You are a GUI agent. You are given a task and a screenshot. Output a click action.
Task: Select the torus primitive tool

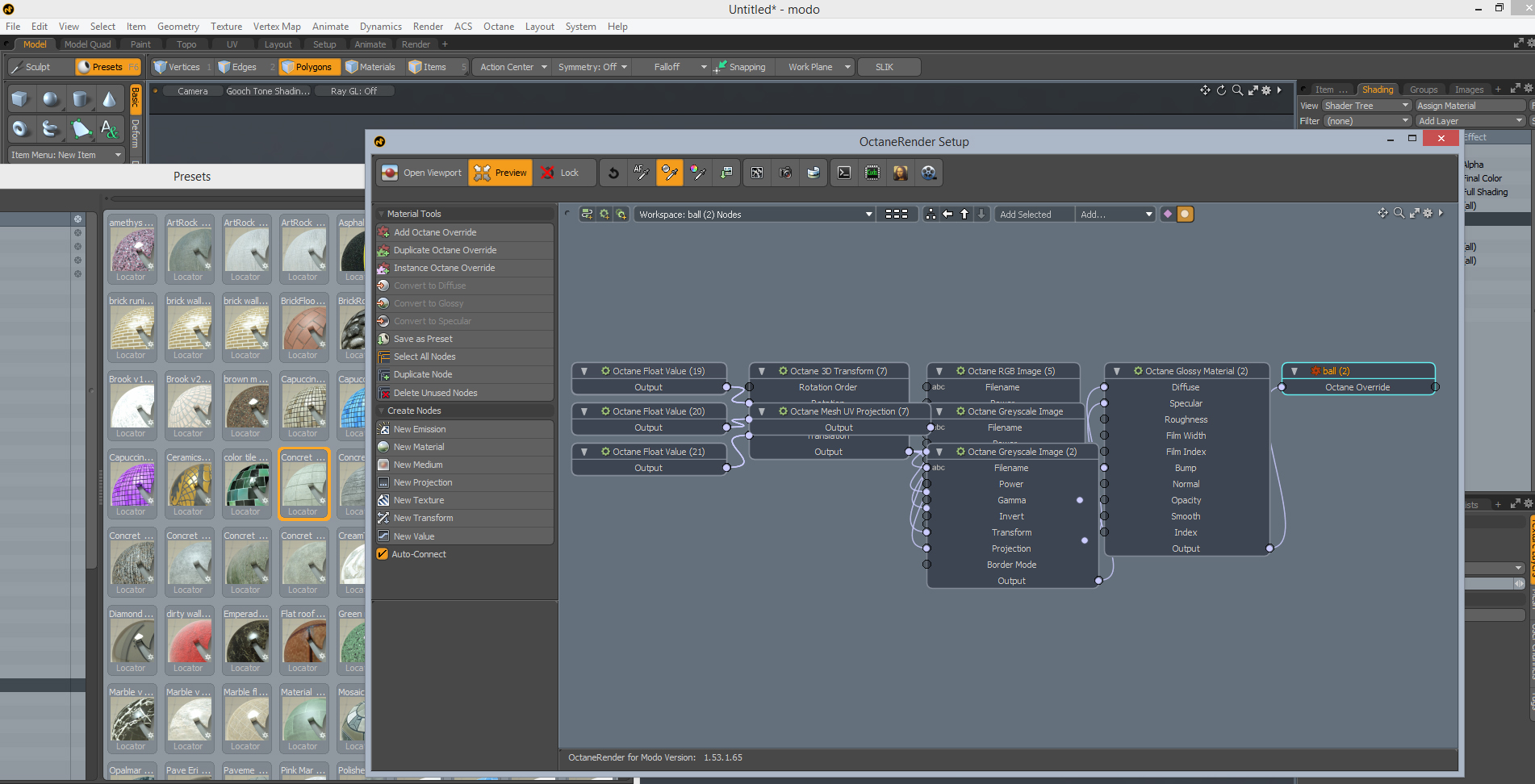(x=20, y=129)
